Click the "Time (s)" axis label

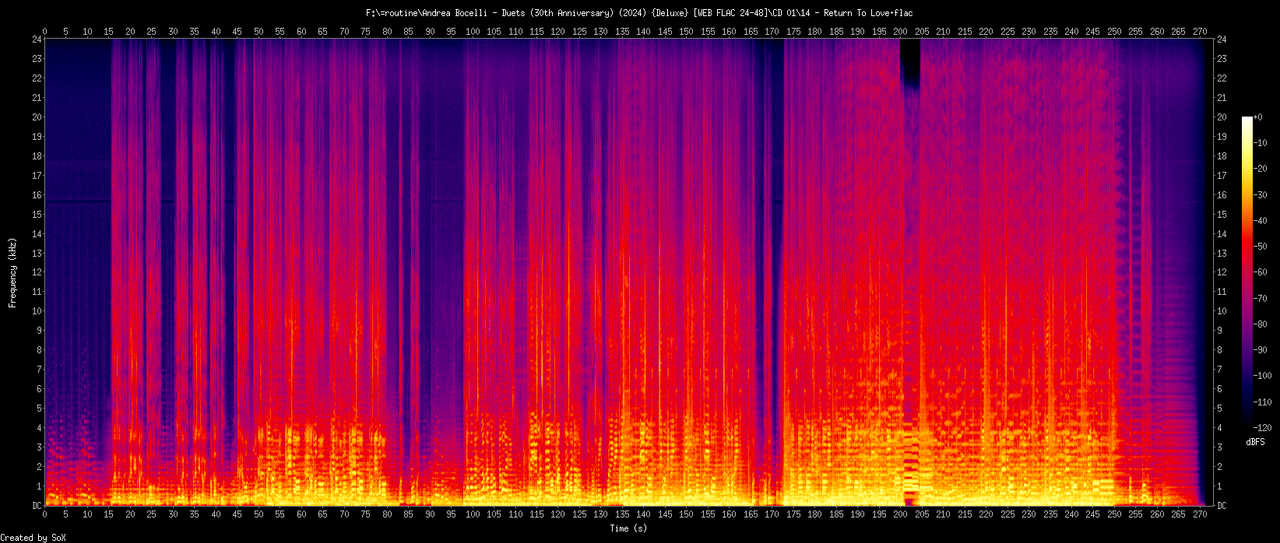628,528
